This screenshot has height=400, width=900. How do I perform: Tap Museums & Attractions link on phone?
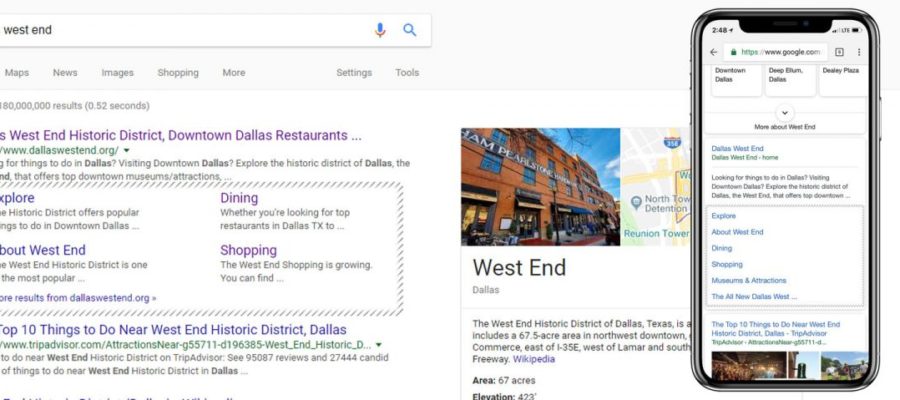[748, 281]
